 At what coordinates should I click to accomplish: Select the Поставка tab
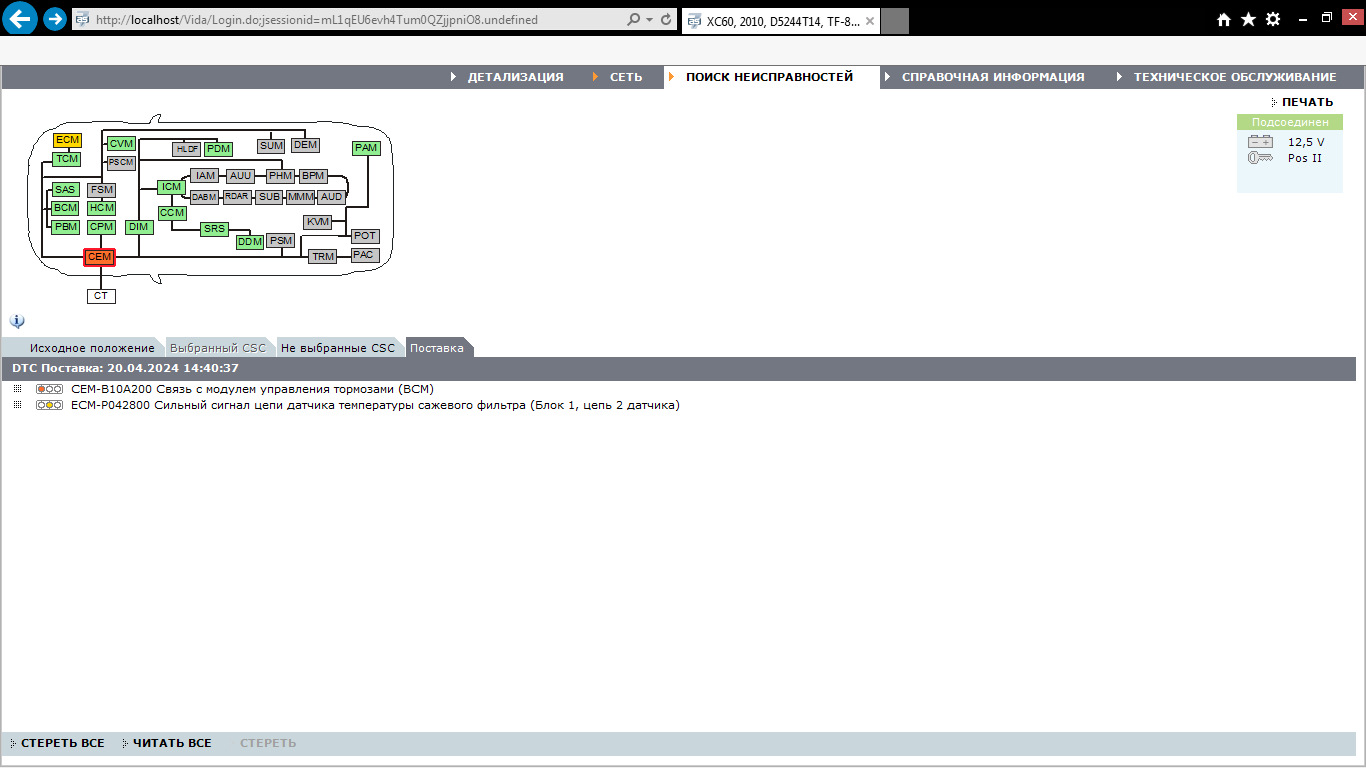tap(437, 348)
